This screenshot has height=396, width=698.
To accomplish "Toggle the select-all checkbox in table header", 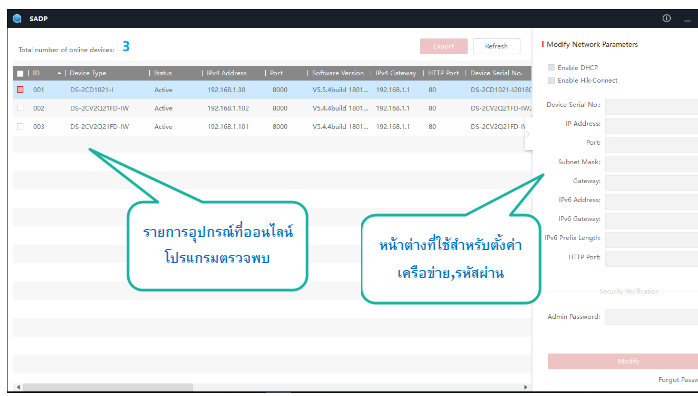I will pyautogui.click(x=20, y=73).
